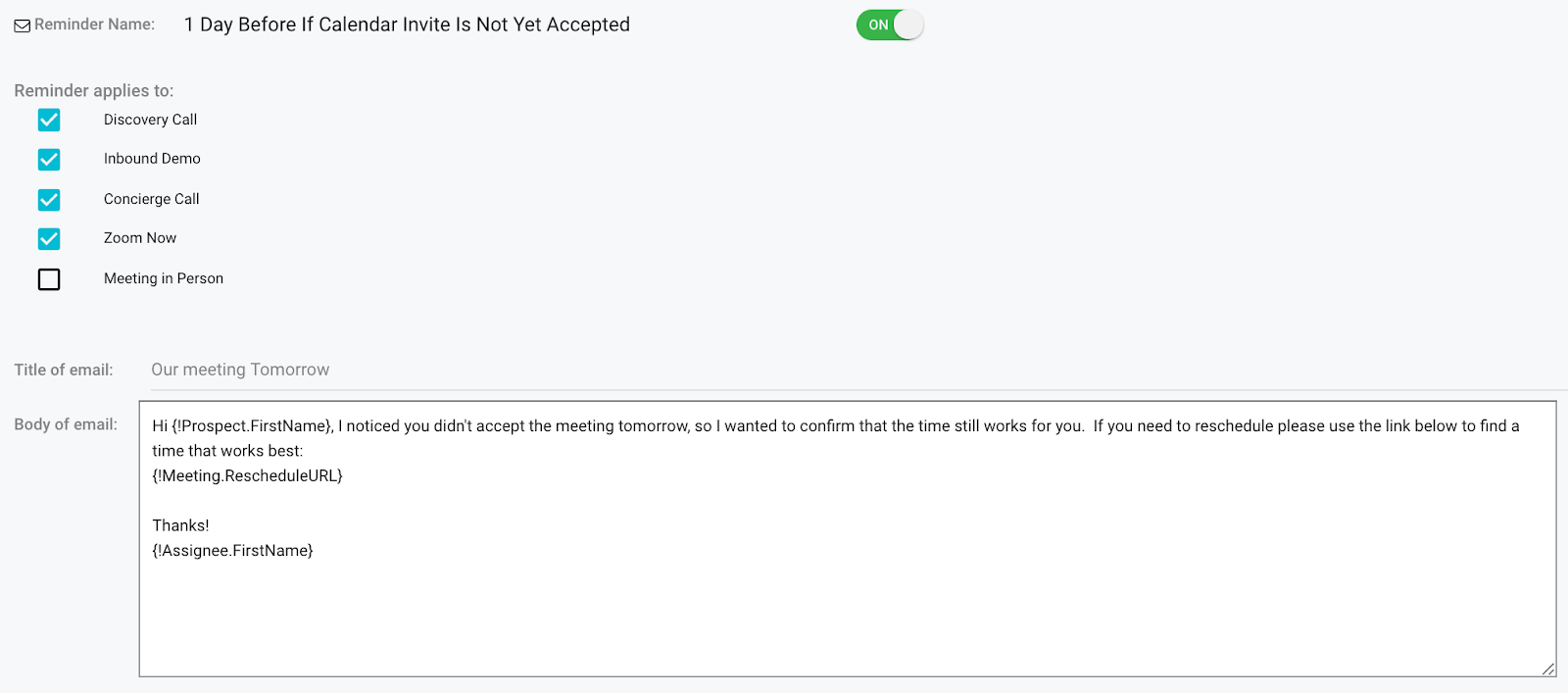Click the 'Meeting in Person' label text
Screen dimensions: 1568x693
point(164,278)
